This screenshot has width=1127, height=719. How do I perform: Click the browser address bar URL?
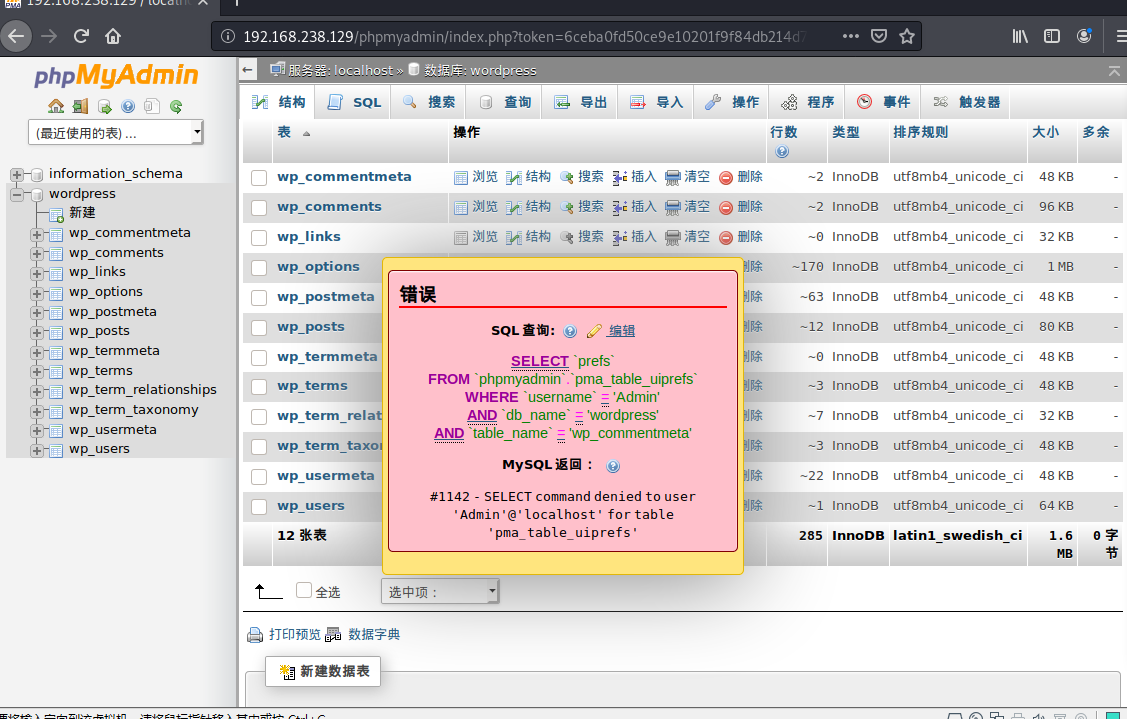(525, 36)
